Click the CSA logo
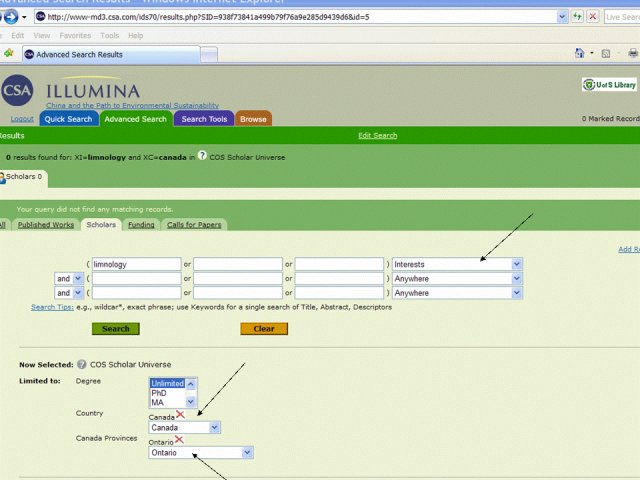640x480 pixels. (17, 90)
